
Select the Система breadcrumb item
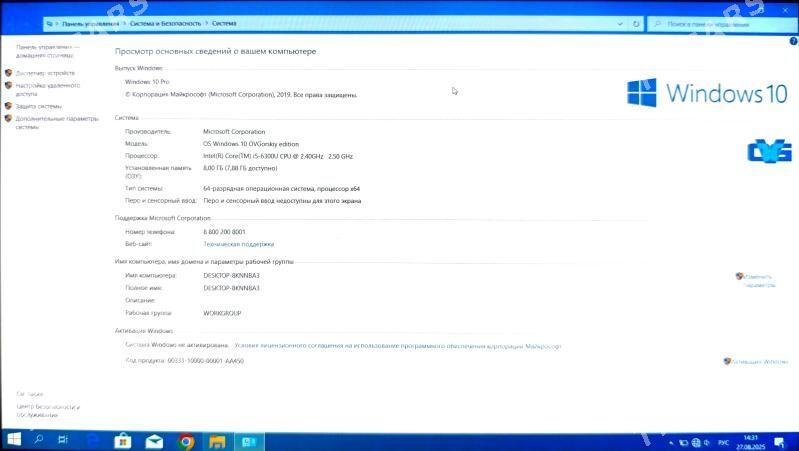coord(224,23)
